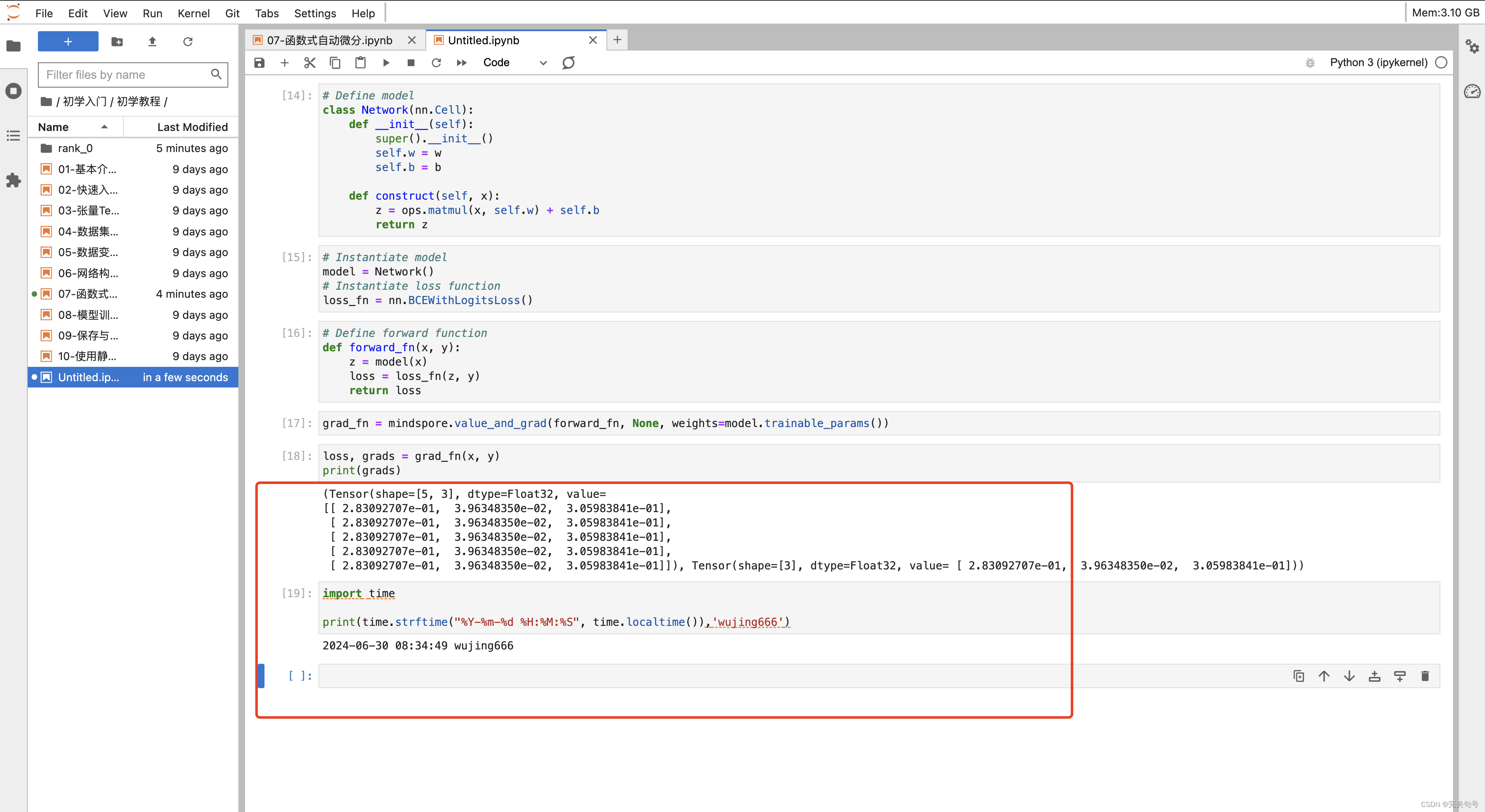This screenshot has height=812, width=1485.
Task: Open the file browser folder icon
Action: click(x=13, y=46)
